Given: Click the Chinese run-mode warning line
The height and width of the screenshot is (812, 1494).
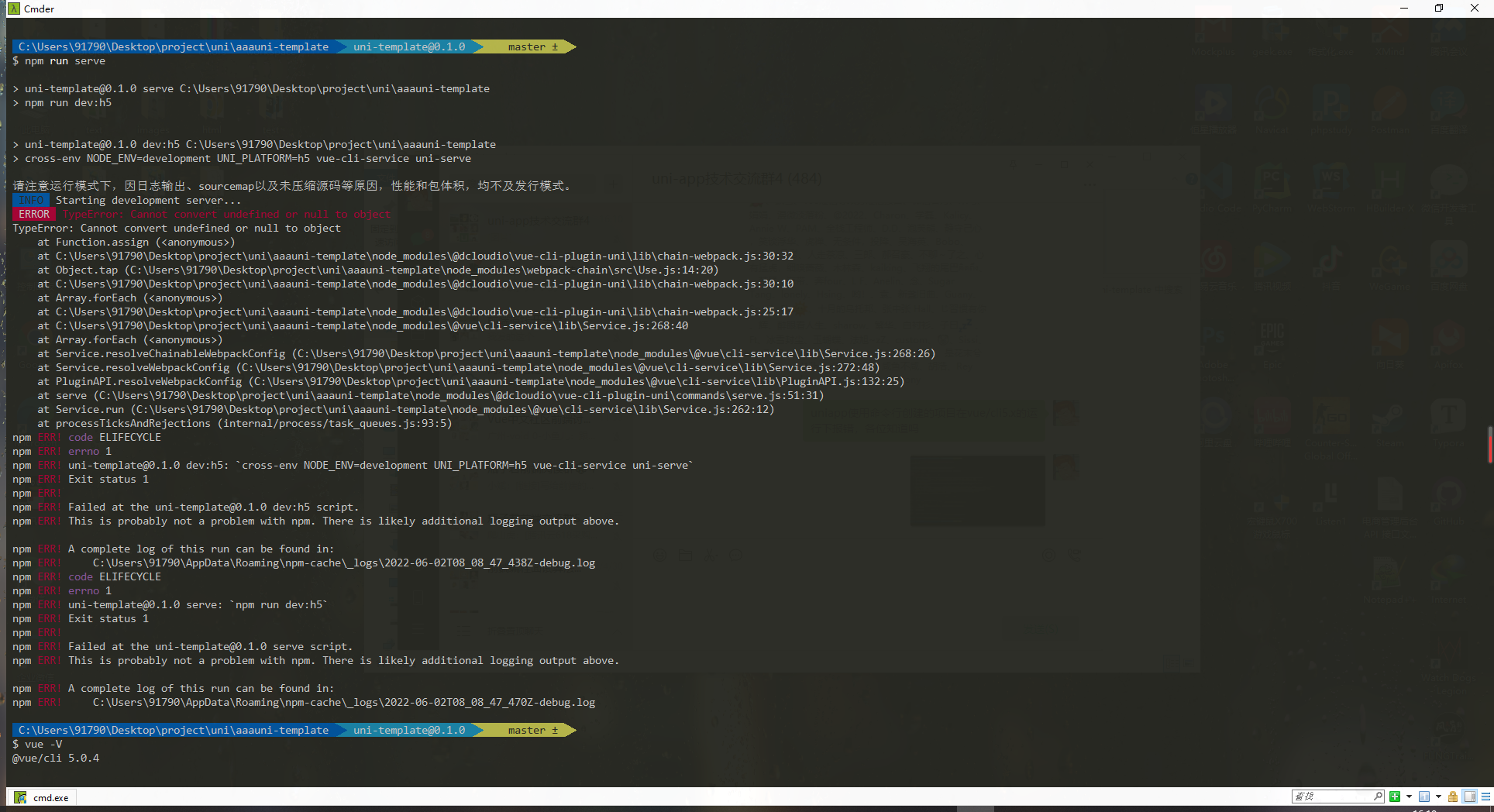Looking at the screenshot, I should coord(293,186).
